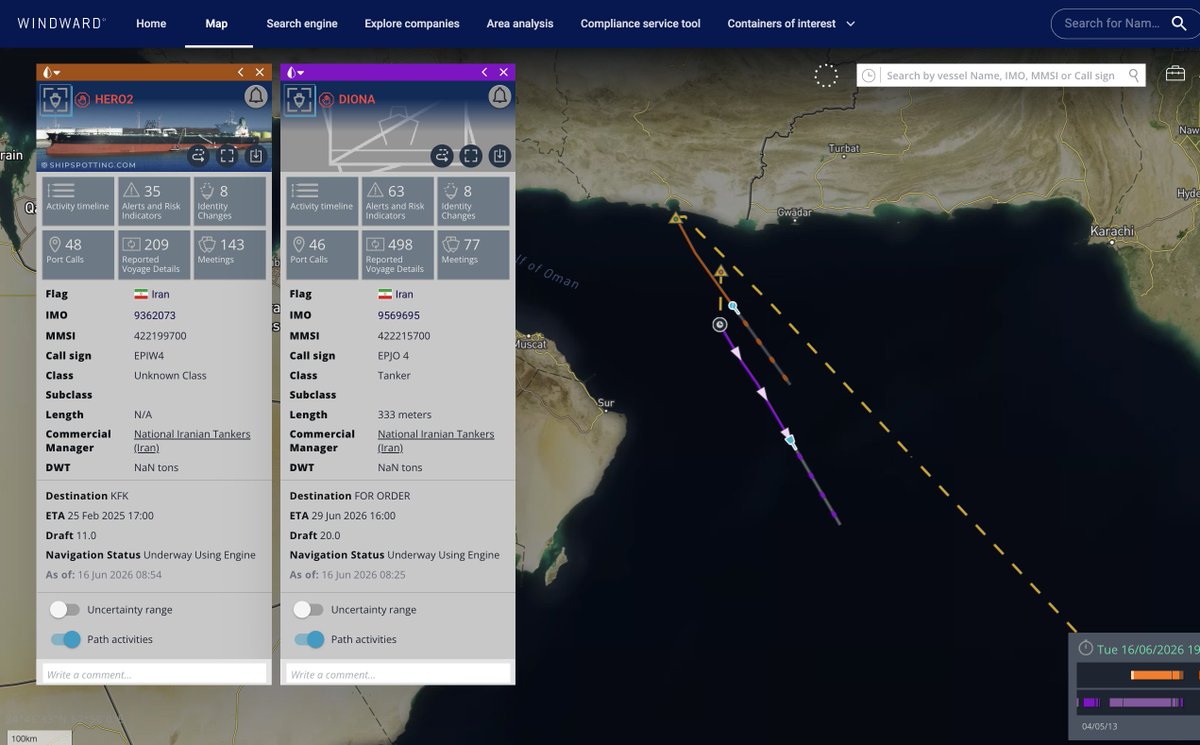This screenshot has height=745, width=1200.
Task: Download DIONA vessel report
Action: [x=500, y=156]
